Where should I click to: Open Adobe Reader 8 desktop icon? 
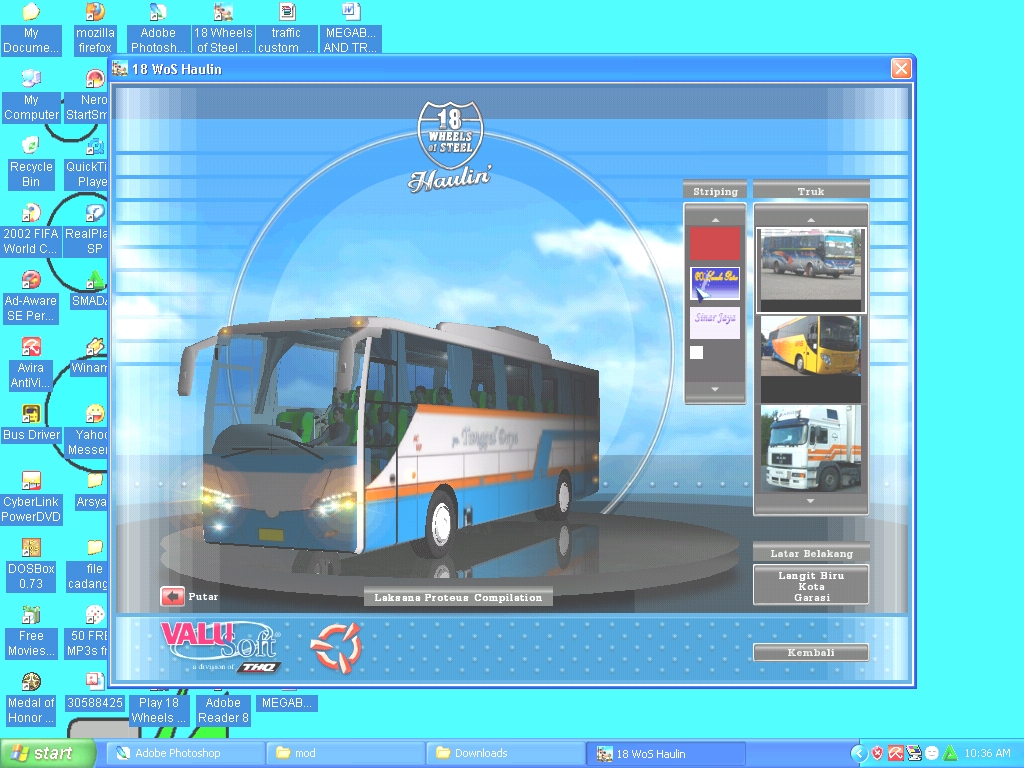click(223, 708)
